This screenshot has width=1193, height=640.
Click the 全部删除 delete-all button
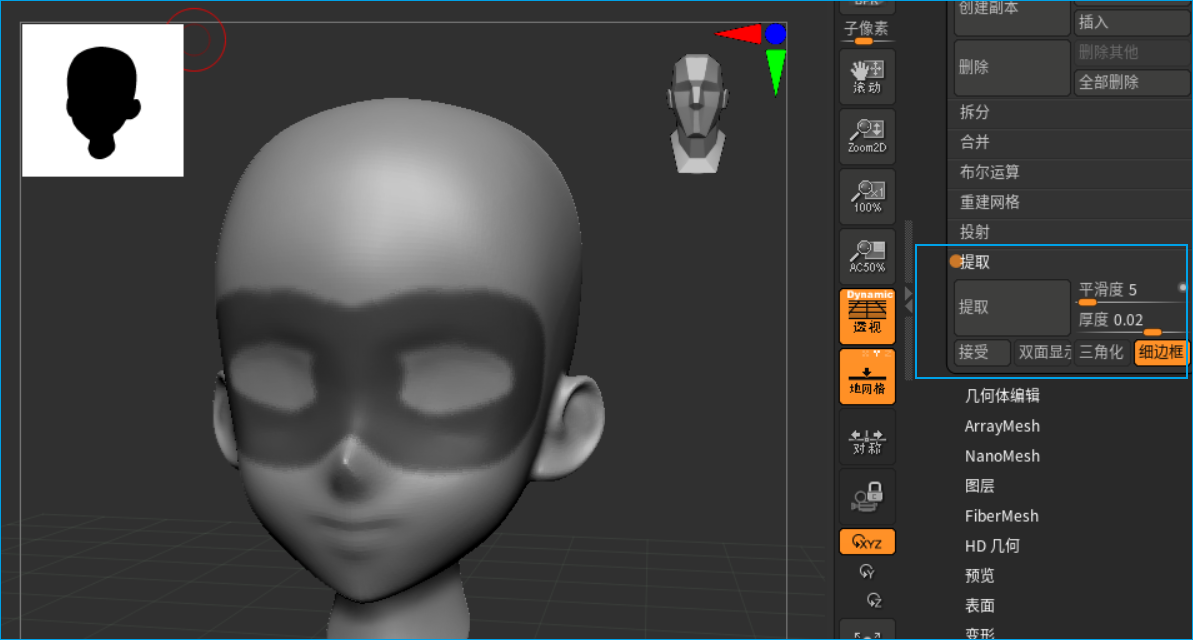tap(1131, 82)
